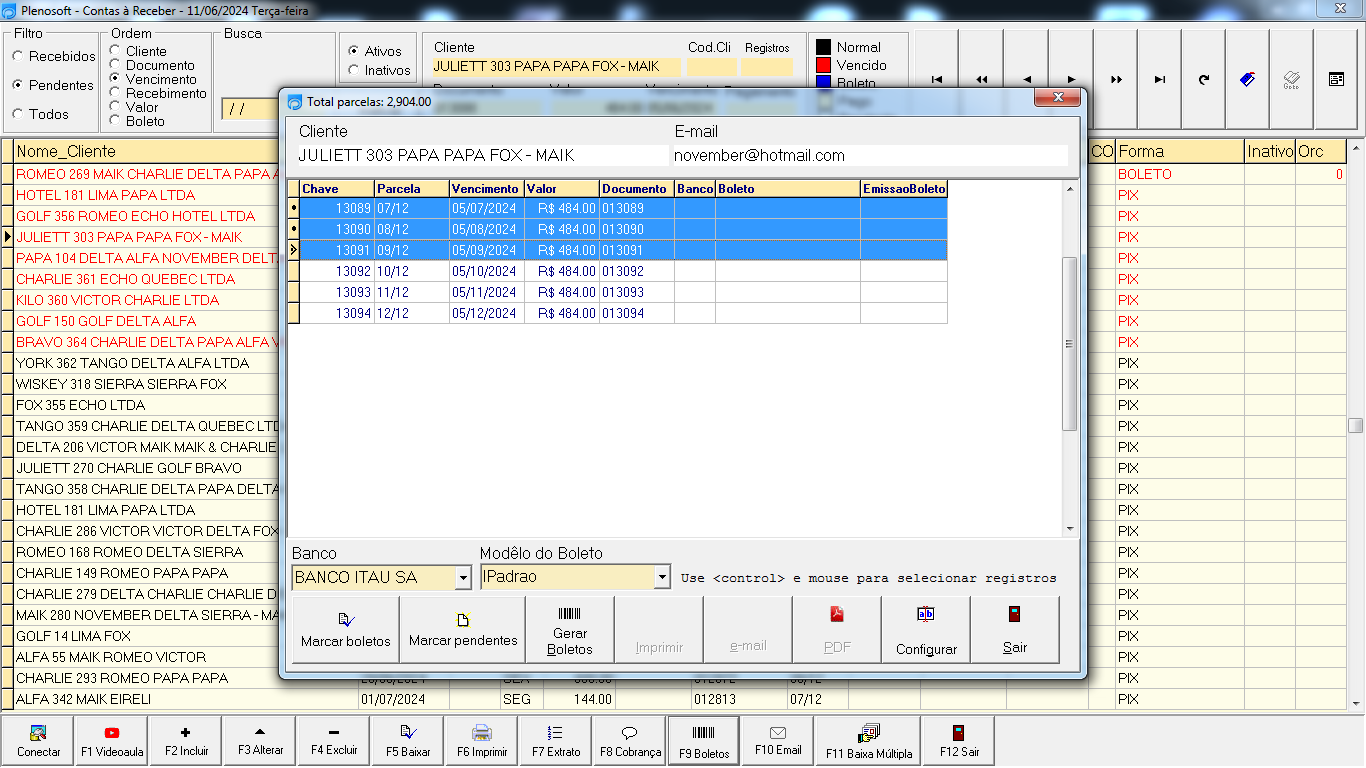Viewport: 1366px width, 768px height.
Task: Click main window vertical scrollbar thumb
Action: [1356, 425]
